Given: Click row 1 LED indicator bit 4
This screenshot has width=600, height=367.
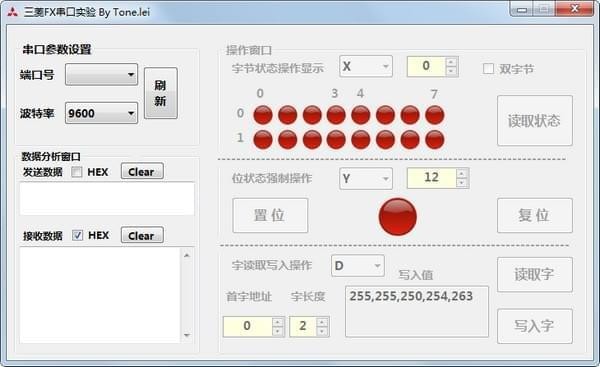Looking at the screenshot, I should pos(361,139).
